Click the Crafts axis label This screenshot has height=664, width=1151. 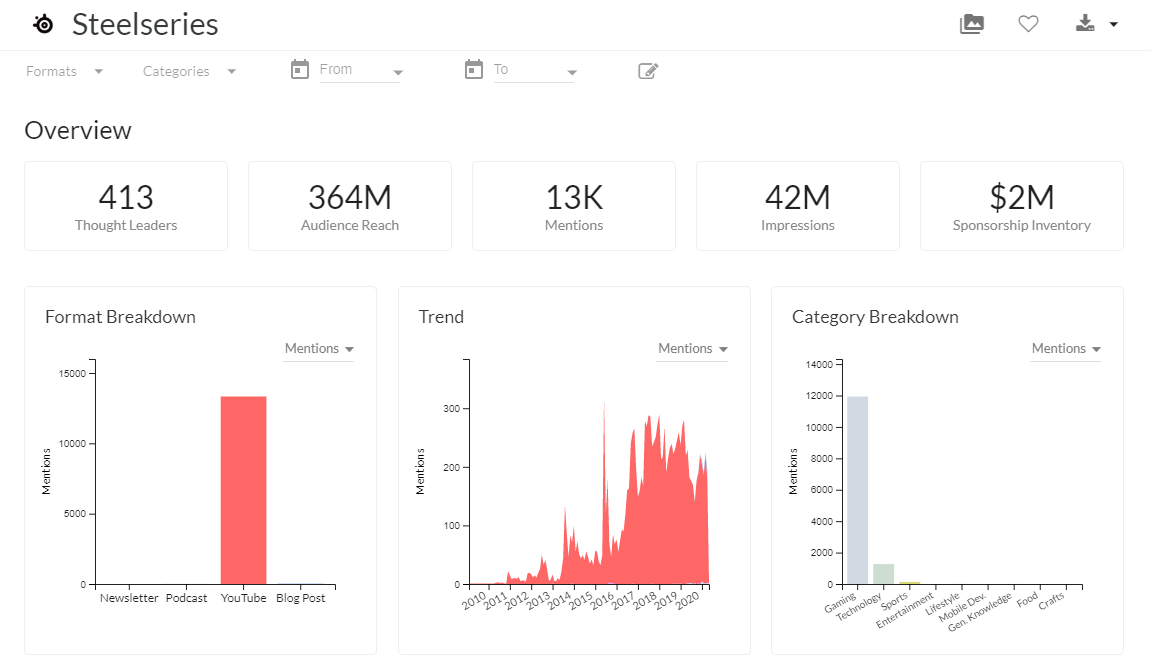pos(1051,600)
